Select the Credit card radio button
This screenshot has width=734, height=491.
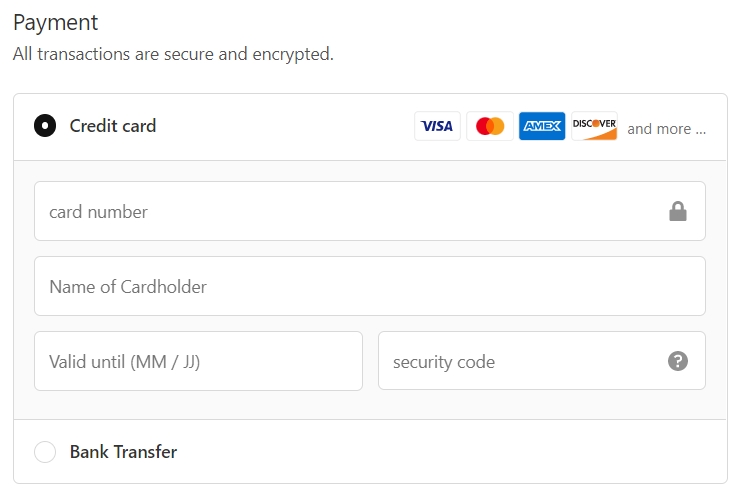coord(45,125)
